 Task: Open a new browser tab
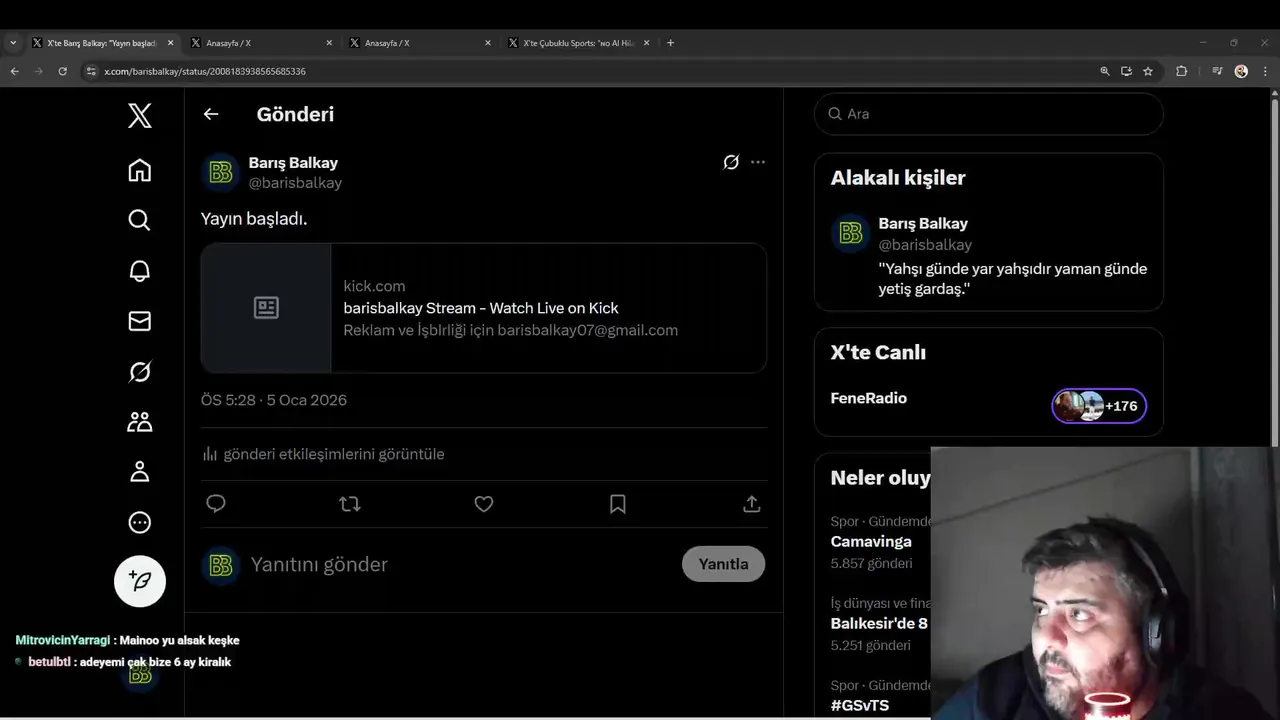[670, 43]
